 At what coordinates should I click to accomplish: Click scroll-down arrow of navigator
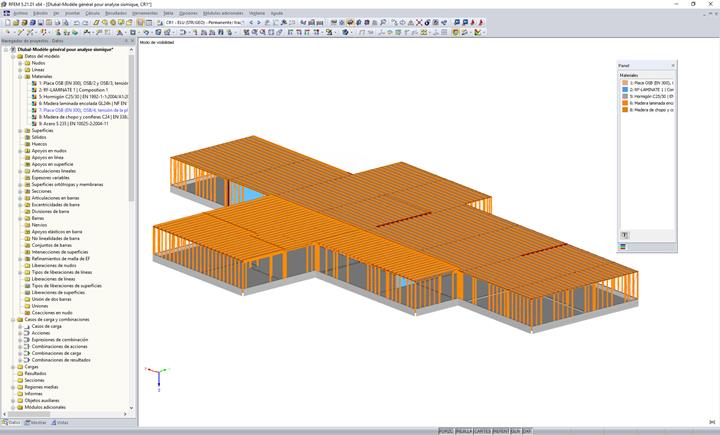click(132, 408)
